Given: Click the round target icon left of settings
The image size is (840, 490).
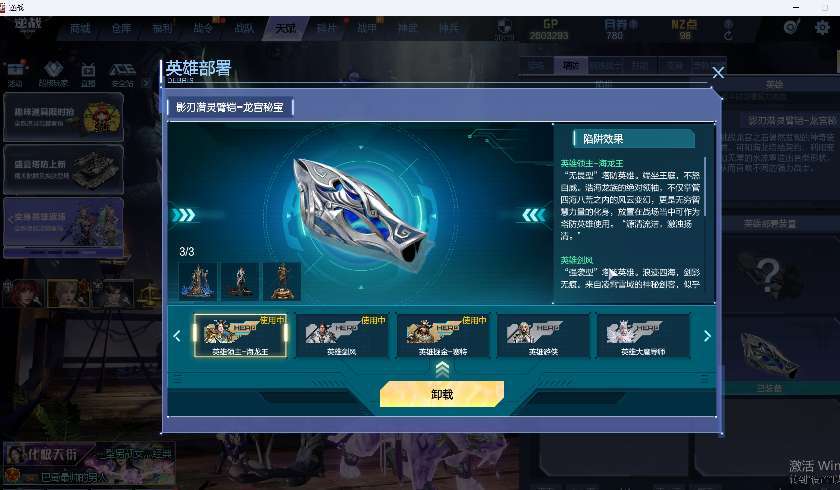Looking at the screenshot, I should point(791,27).
